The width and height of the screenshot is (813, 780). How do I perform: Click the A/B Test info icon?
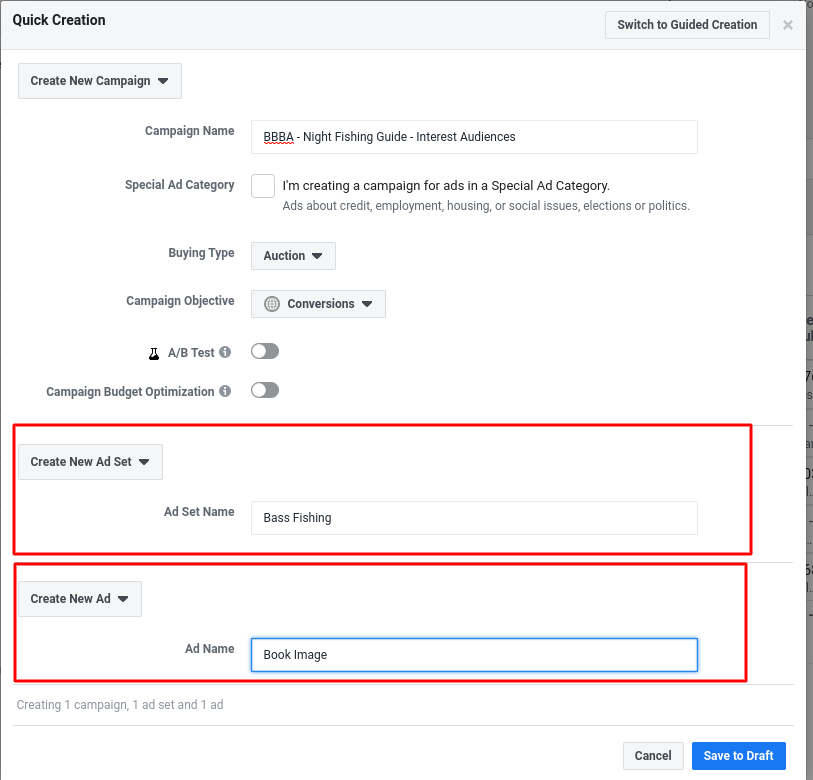click(x=225, y=353)
